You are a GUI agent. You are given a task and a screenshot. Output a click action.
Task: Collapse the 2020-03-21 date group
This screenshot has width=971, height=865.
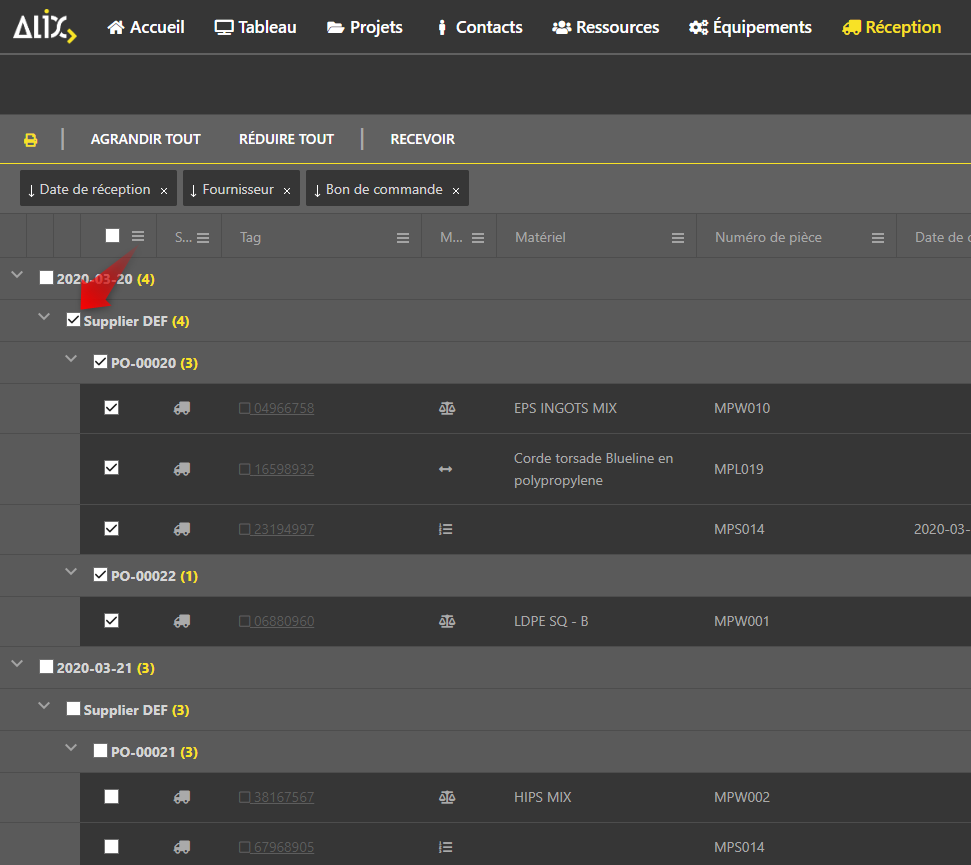coord(17,664)
